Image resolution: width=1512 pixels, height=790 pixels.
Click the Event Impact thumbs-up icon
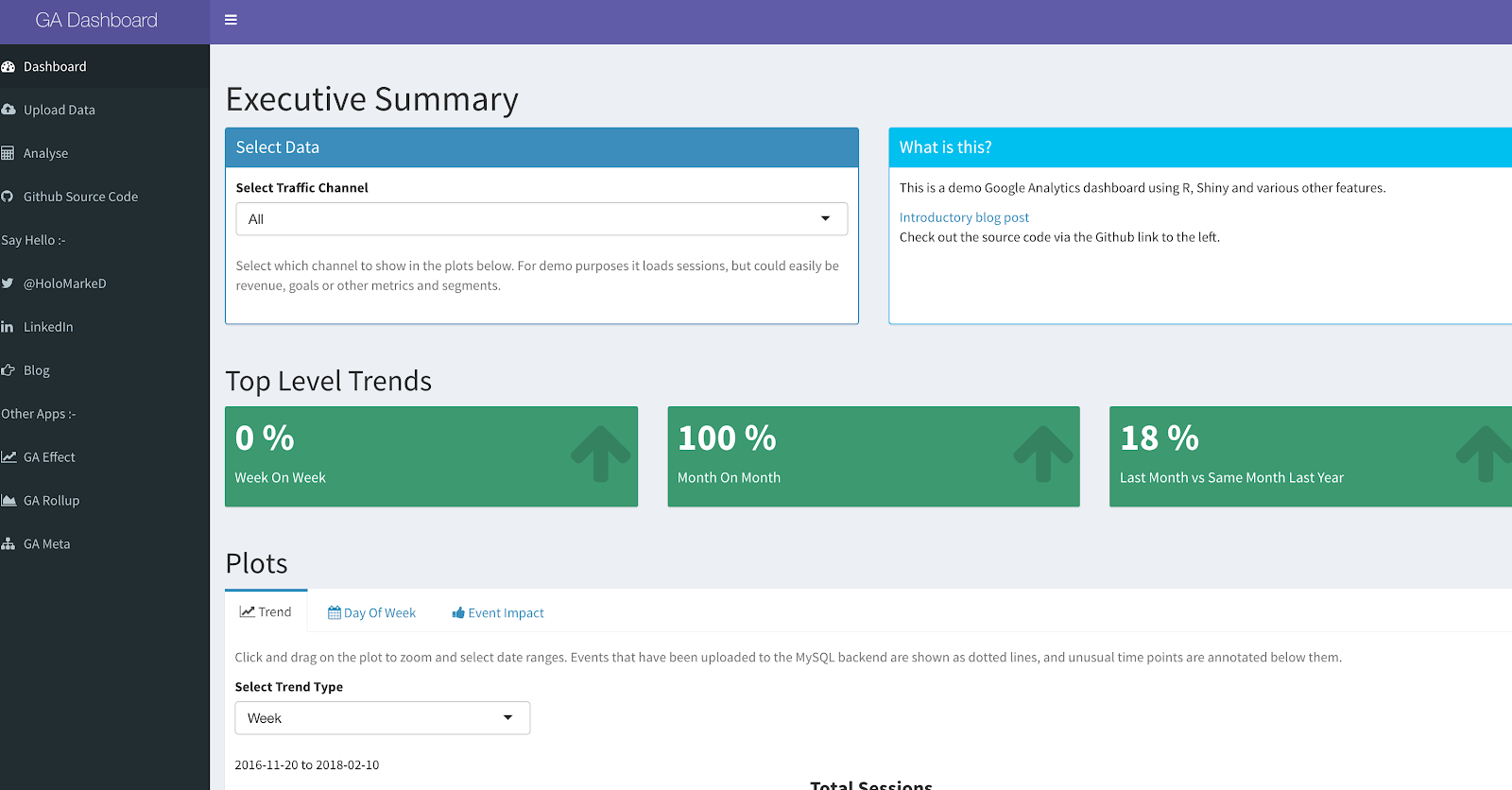tap(458, 613)
